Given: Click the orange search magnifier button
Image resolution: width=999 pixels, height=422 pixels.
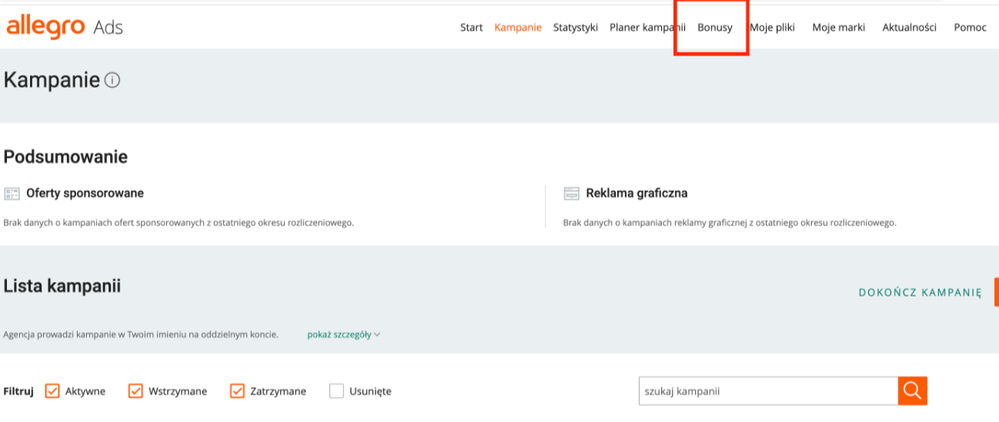Looking at the screenshot, I should [912, 391].
